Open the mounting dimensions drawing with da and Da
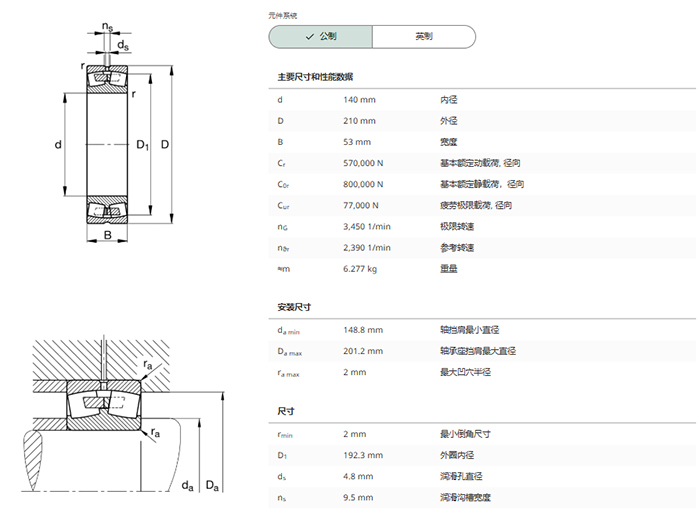 coord(122,414)
